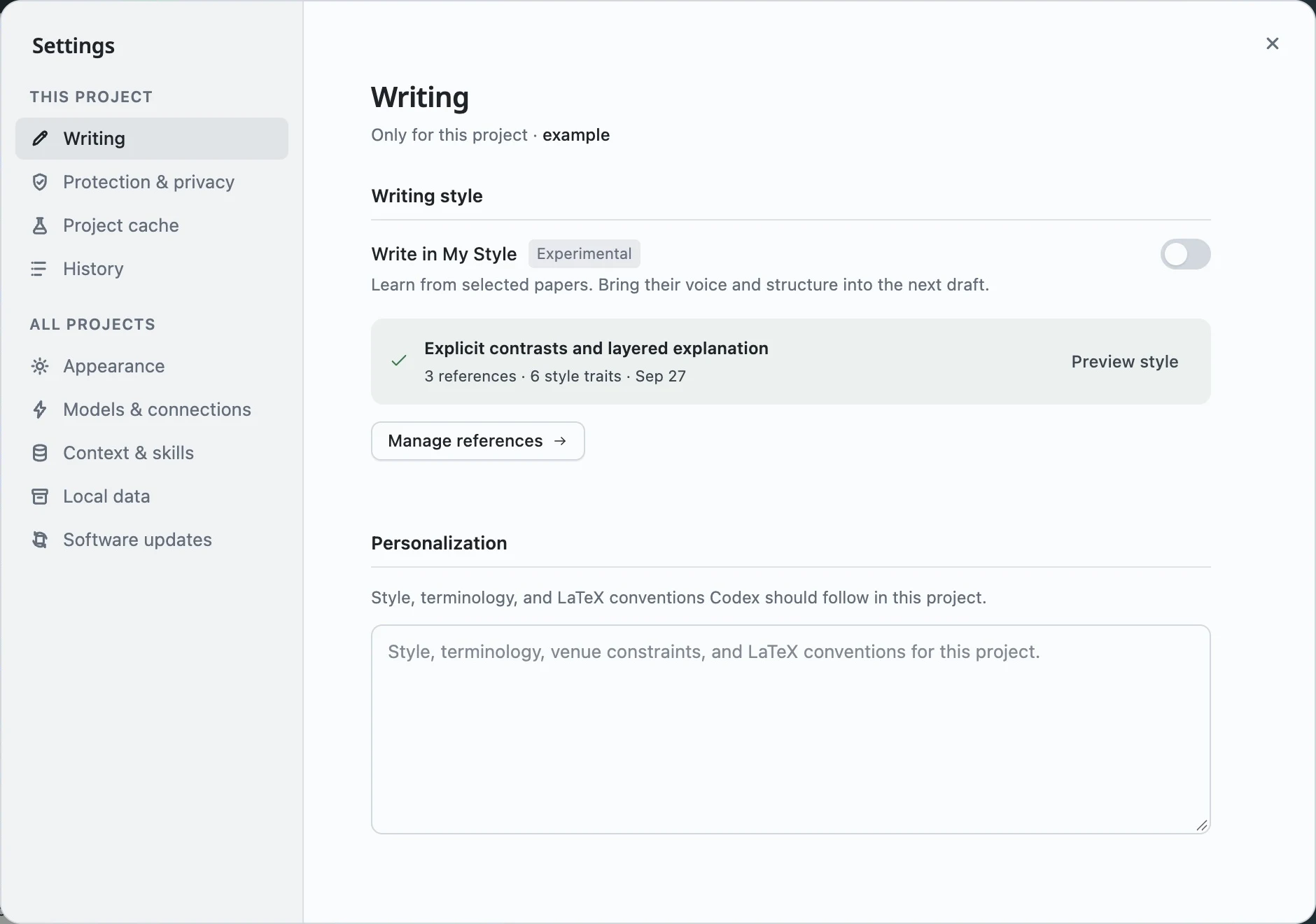Click the Personalization text area
This screenshot has width=1316, height=924.
click(791, 729)
